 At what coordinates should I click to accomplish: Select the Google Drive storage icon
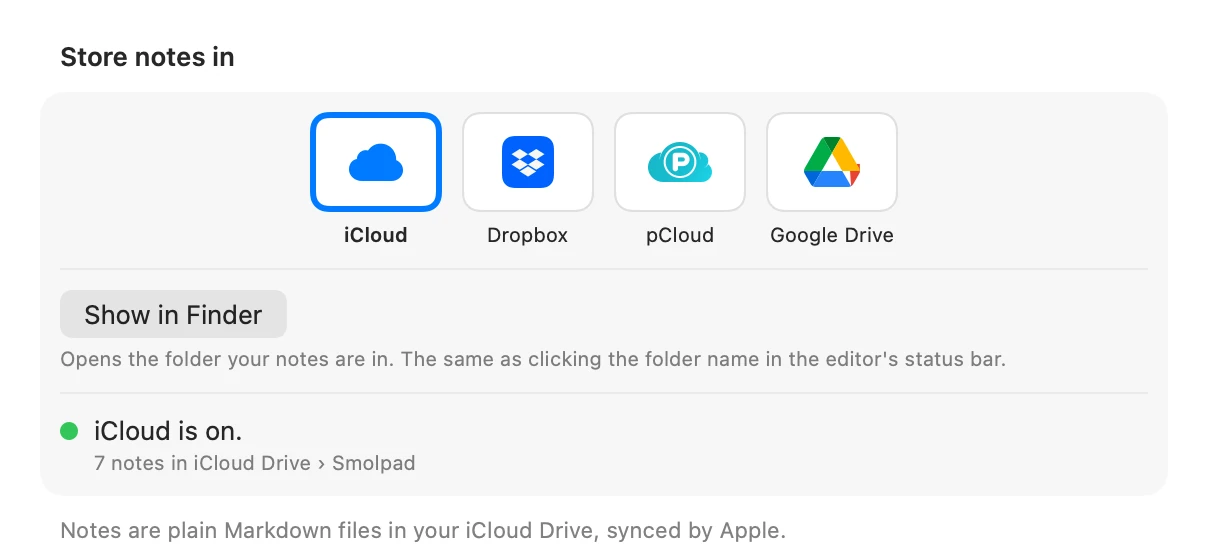pos(832,162)
